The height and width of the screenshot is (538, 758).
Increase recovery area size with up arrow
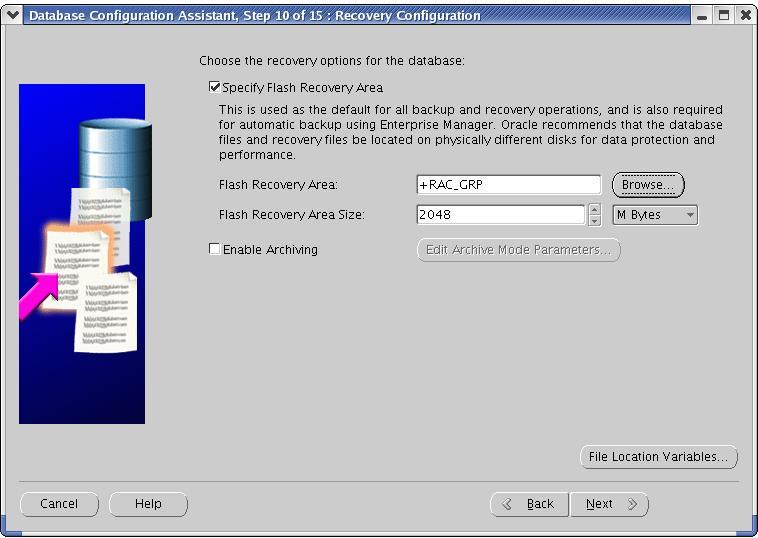click(x=595, y=210)
